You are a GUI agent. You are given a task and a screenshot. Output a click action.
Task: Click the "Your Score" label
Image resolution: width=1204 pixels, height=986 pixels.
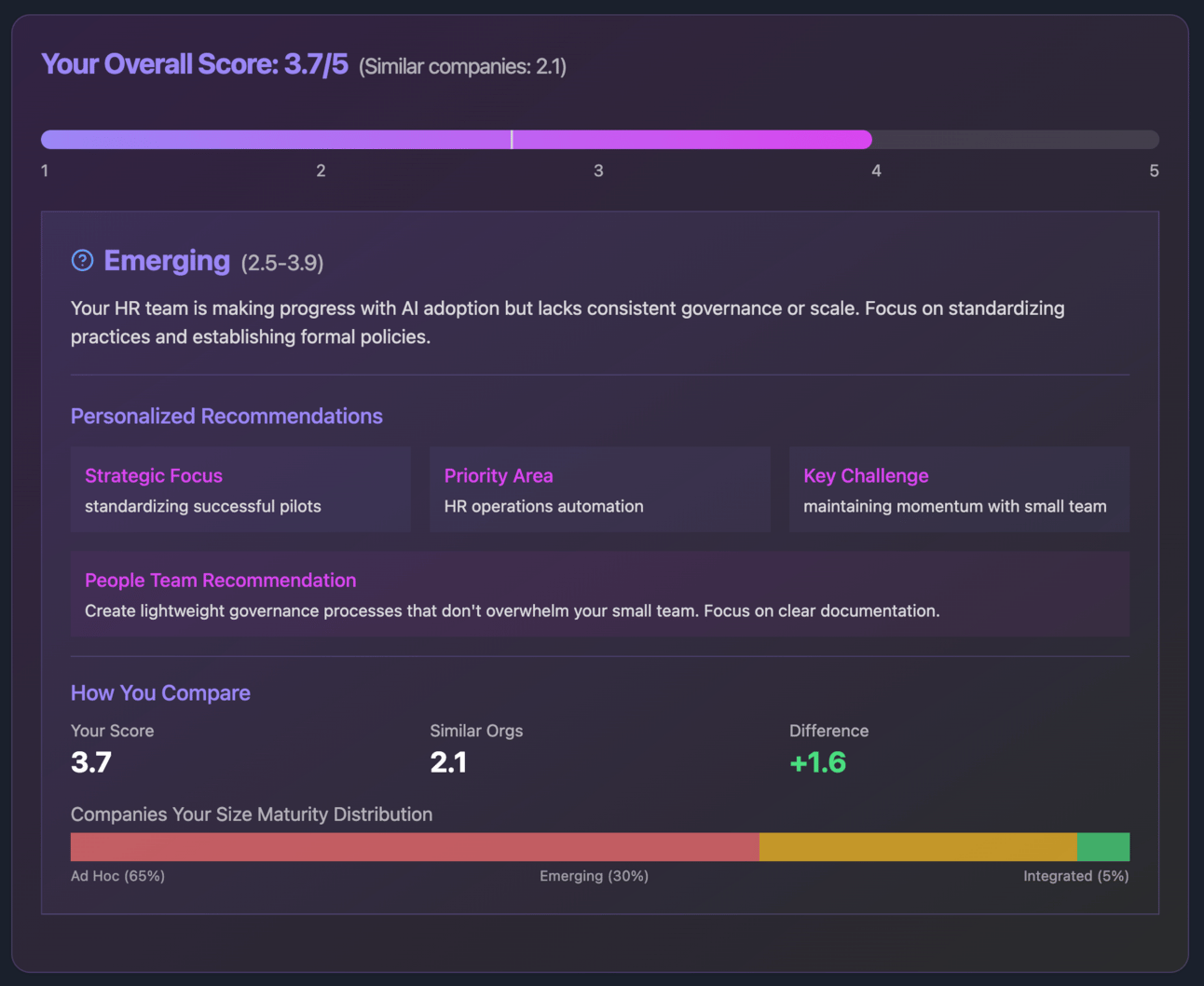(113, 731)
